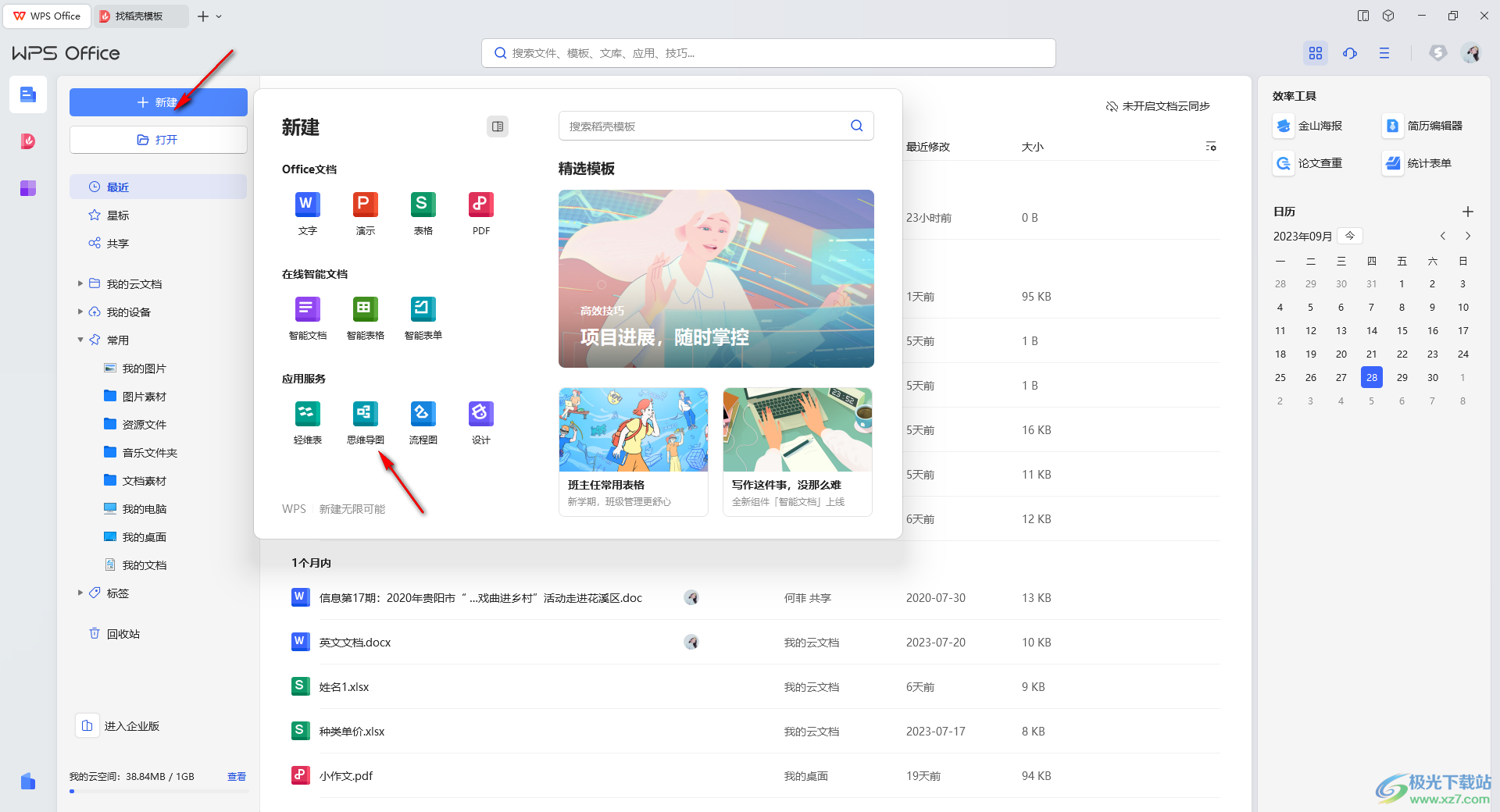Jump calendar to today (今)
This screenshot has height=812, width=1500.
click(1350, 236)
